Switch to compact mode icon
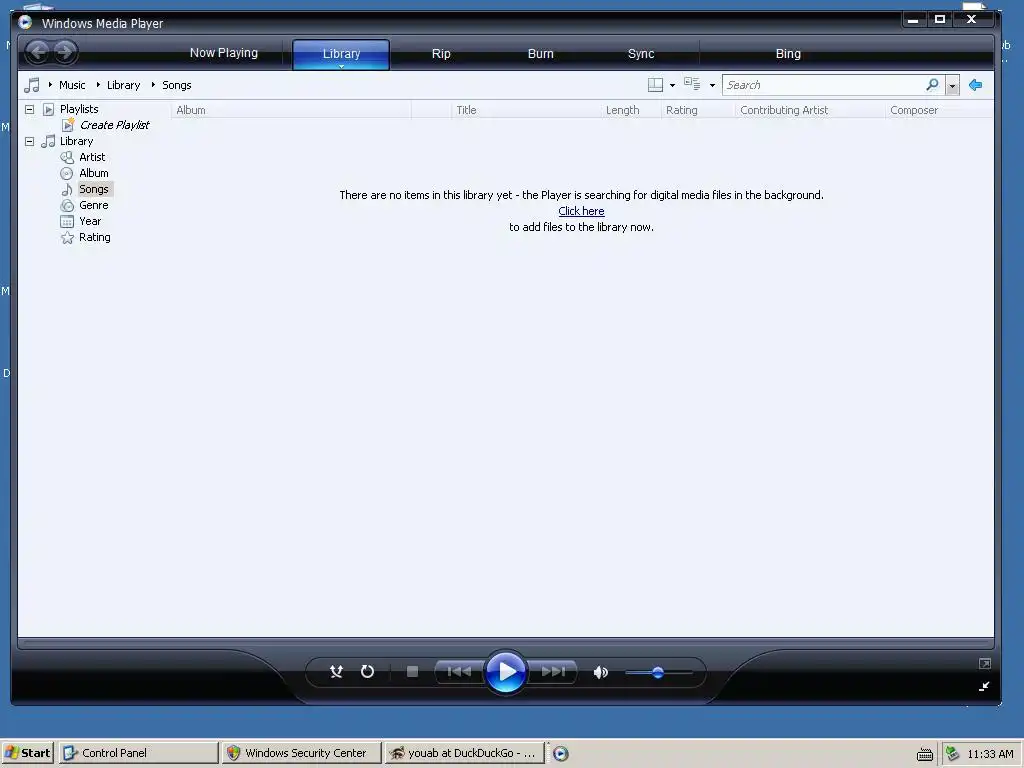Viewport: 1024px width, 768px height. tap(984, 686)
